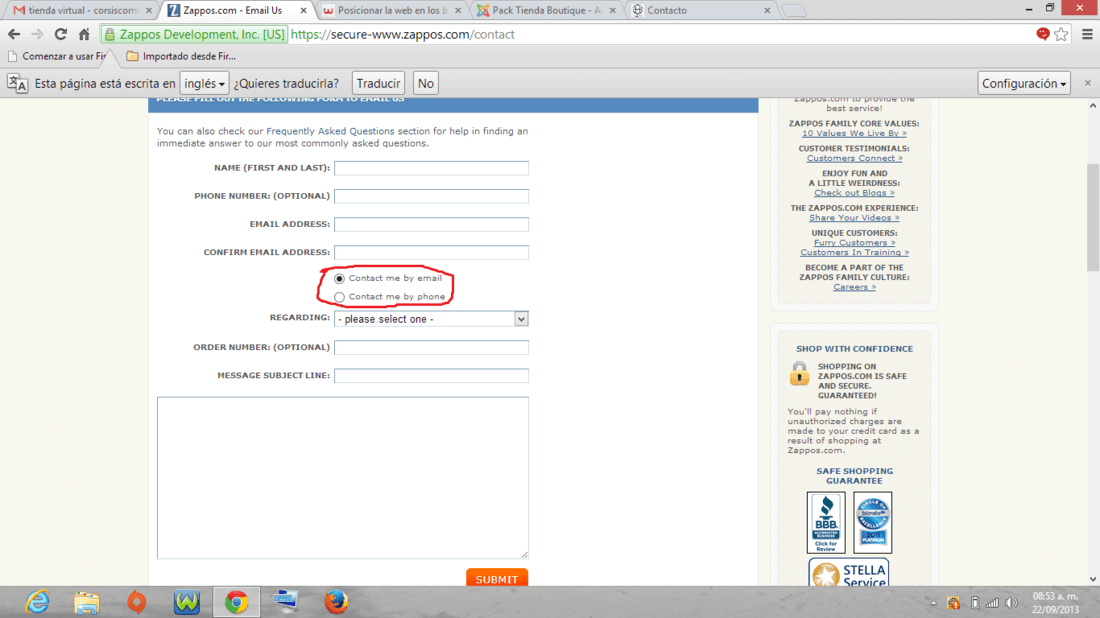Click the scrollbar up arrow
This screenshot has width=1100, height=618.
coord(1093,106)
